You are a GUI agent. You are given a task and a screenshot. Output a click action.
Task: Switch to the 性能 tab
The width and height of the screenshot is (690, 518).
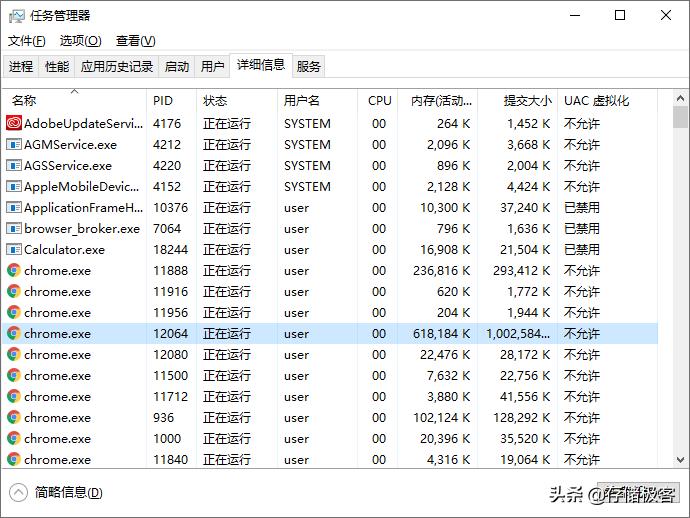[57, 66]
